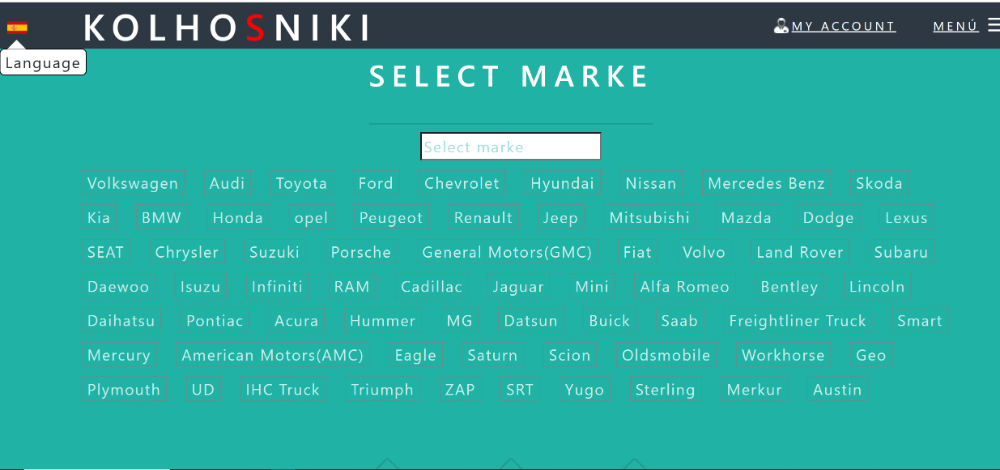Click the Alfa Romeo tag

[685, 287]
